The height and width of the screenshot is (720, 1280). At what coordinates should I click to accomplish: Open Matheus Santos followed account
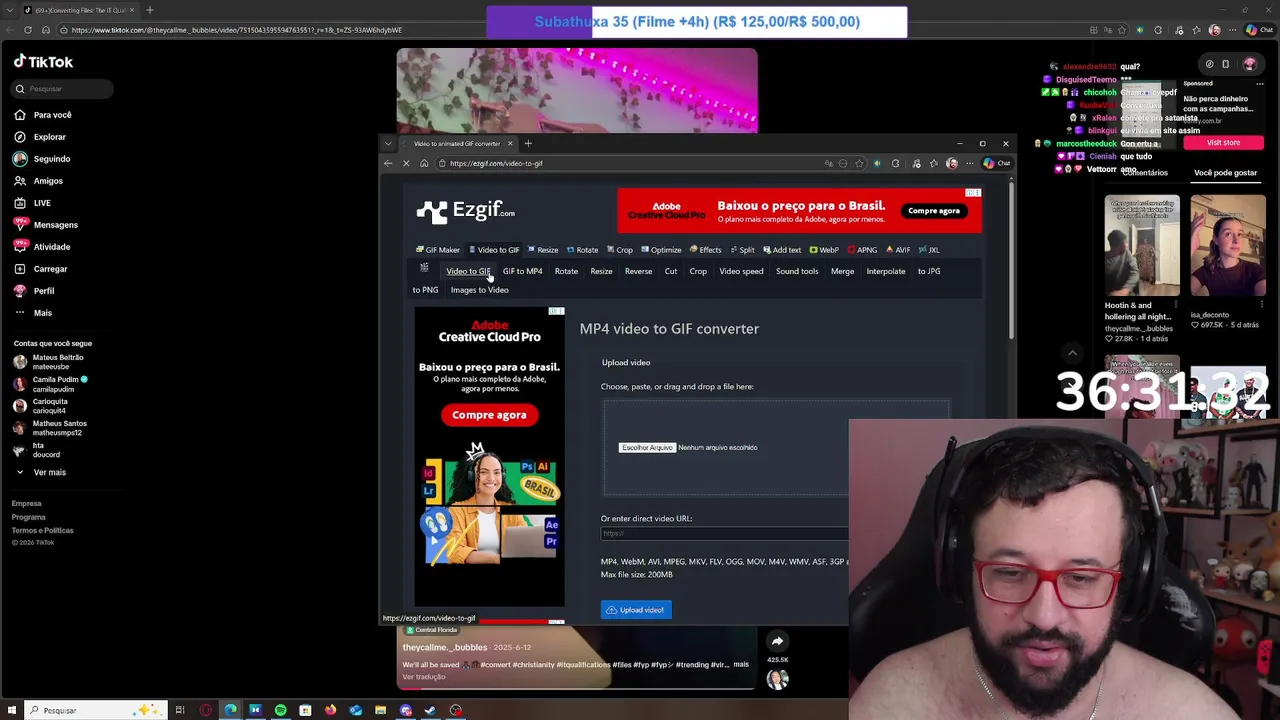pyautogui.click(x=50, y=428)
